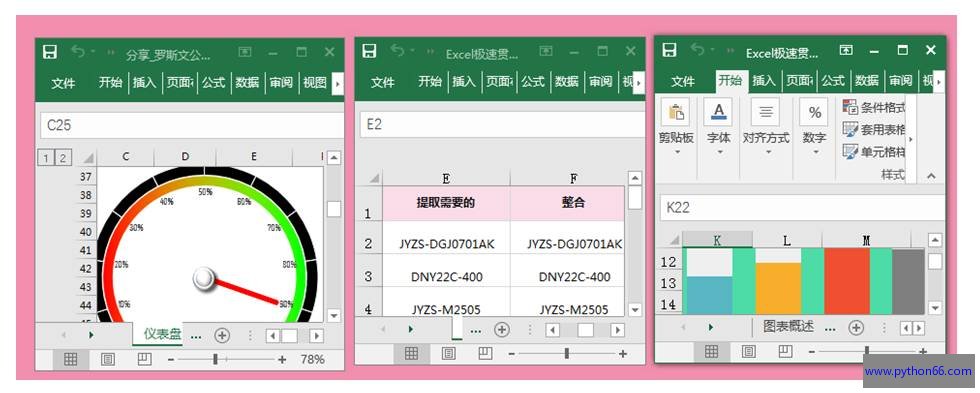Screen dimensions: 980x393
Task: Select the 图表概述 sheet tab
Action: point(788,327)
